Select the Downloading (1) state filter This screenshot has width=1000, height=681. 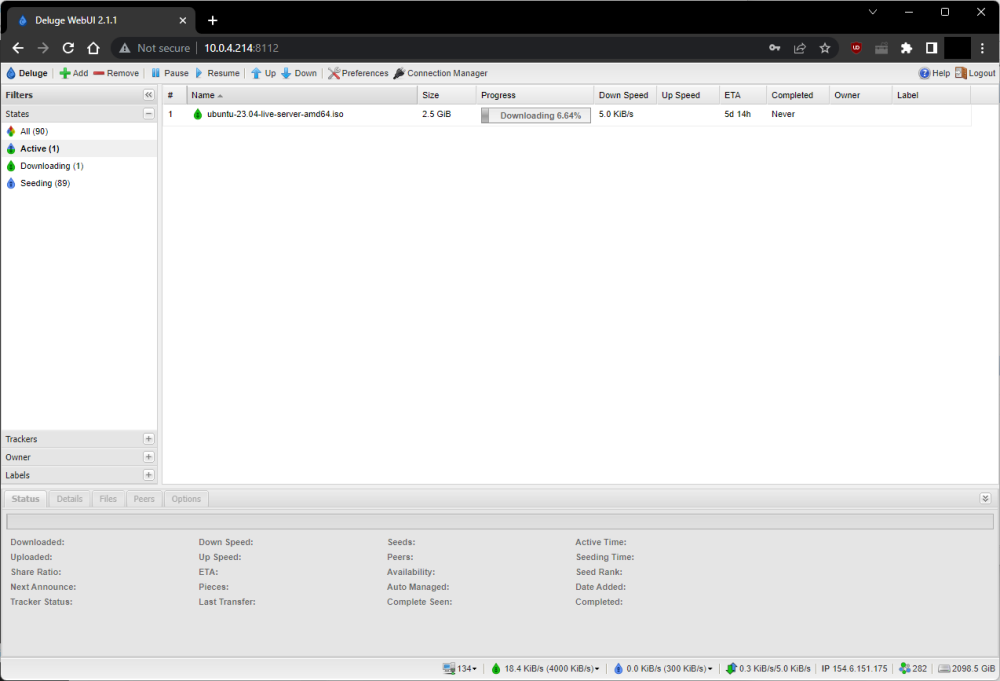click(x=79, y=166)
